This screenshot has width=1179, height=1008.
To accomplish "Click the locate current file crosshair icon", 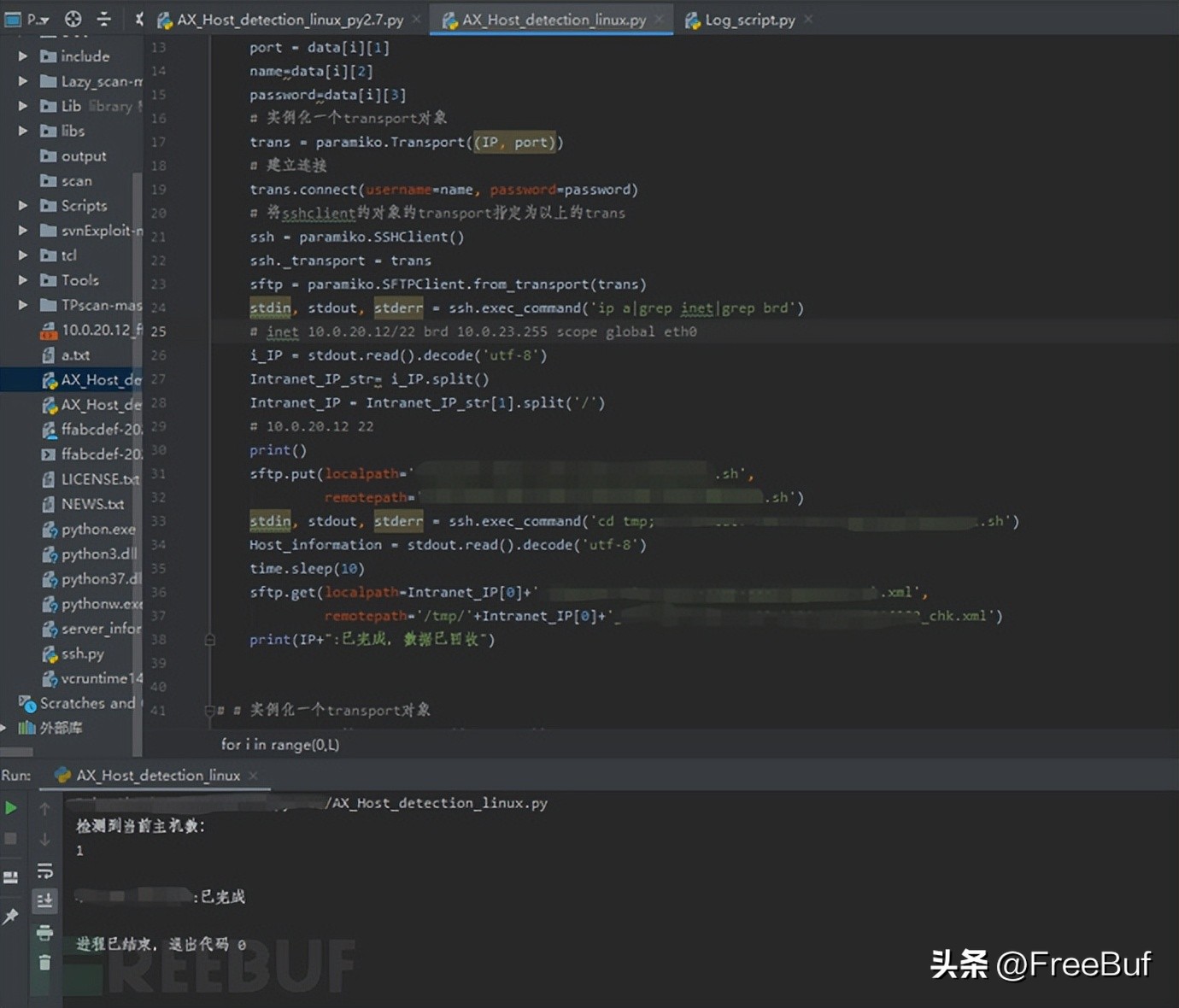I will click(x=73, y=19).
